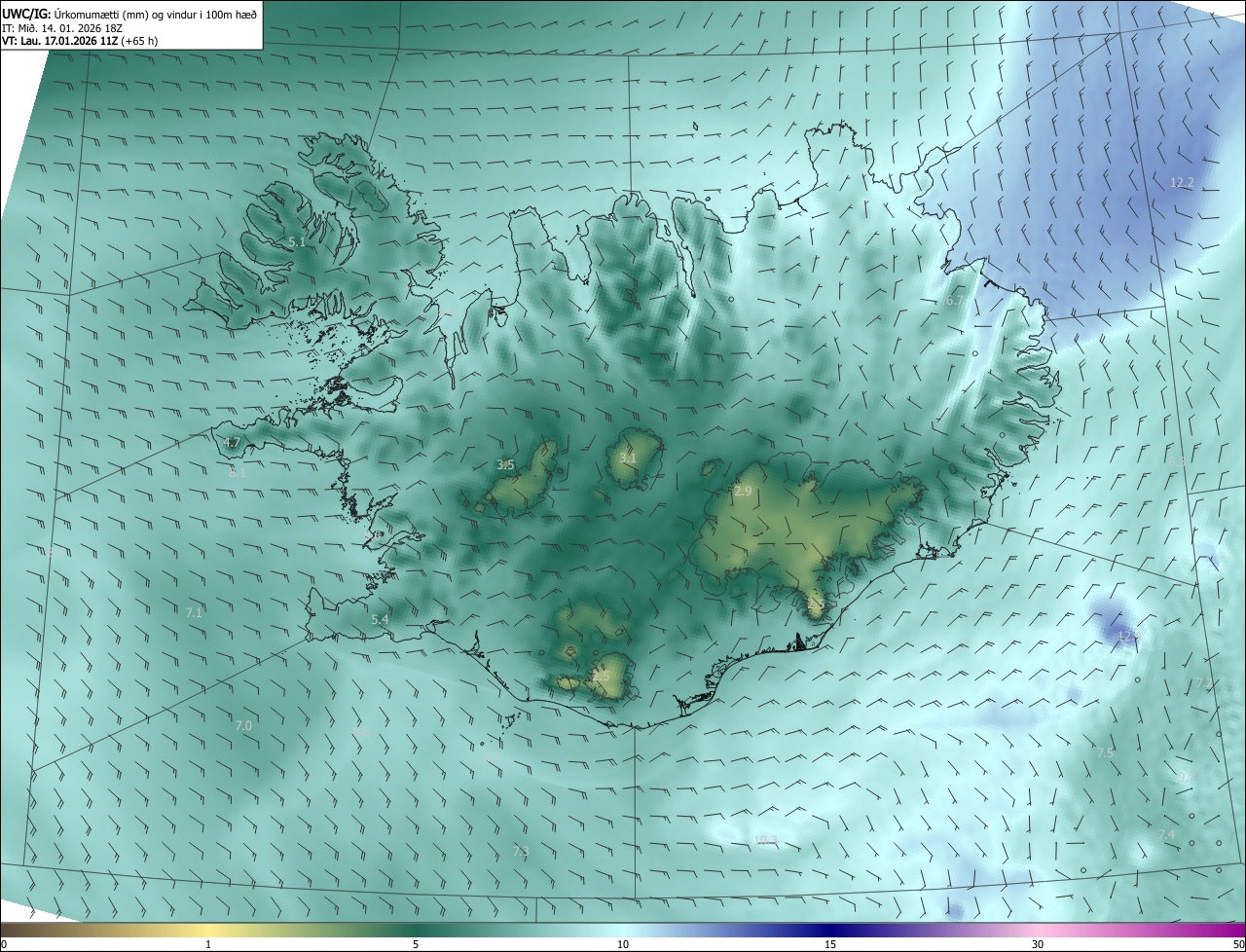
Task: Click the 7.3 value south of the island
Action: click(x=521, y=852)
